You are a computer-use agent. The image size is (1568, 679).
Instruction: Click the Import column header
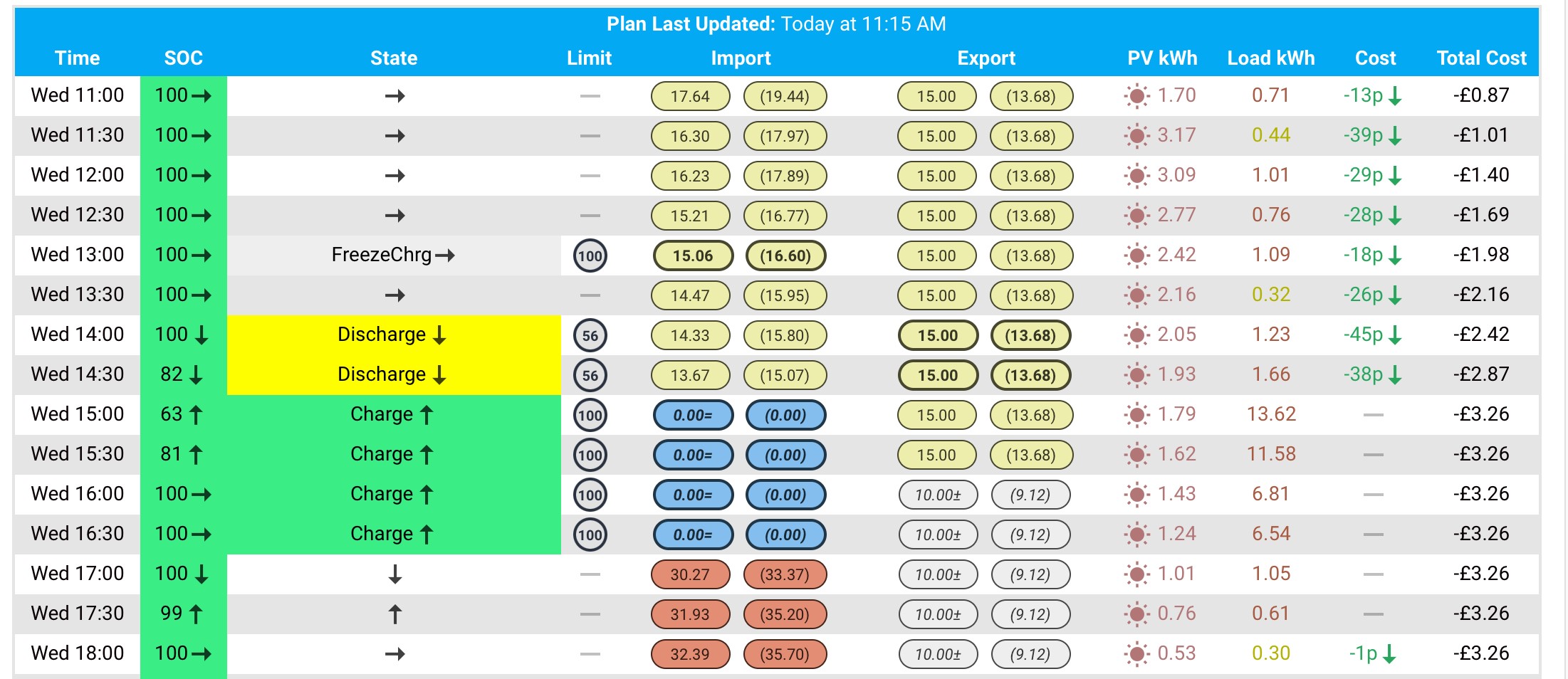click(741, 58)
